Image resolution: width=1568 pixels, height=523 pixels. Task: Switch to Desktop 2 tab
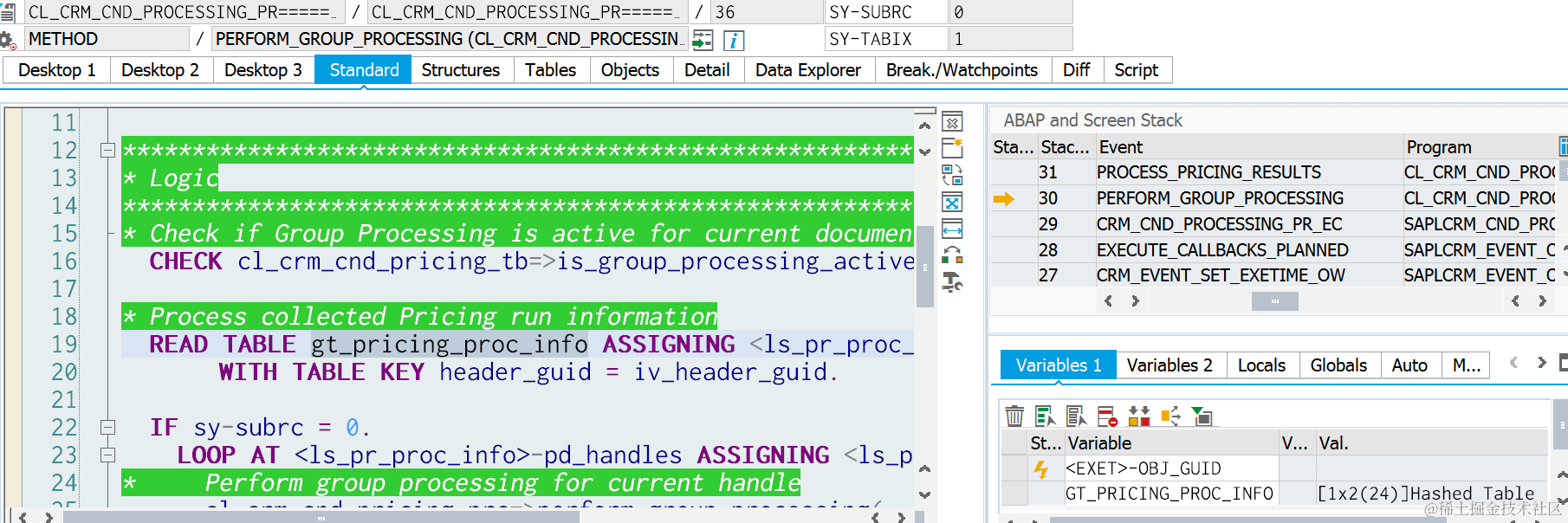tap(160, 70)
